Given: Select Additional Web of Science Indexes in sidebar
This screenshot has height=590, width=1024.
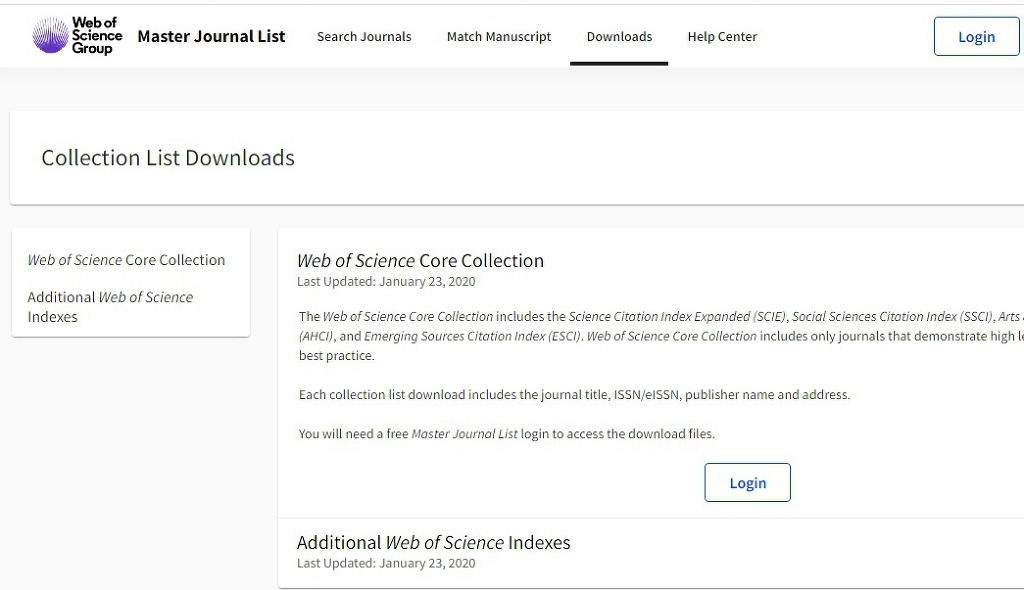Looking at the screenshot, I should pyautogui.click(x=110, y=307).
